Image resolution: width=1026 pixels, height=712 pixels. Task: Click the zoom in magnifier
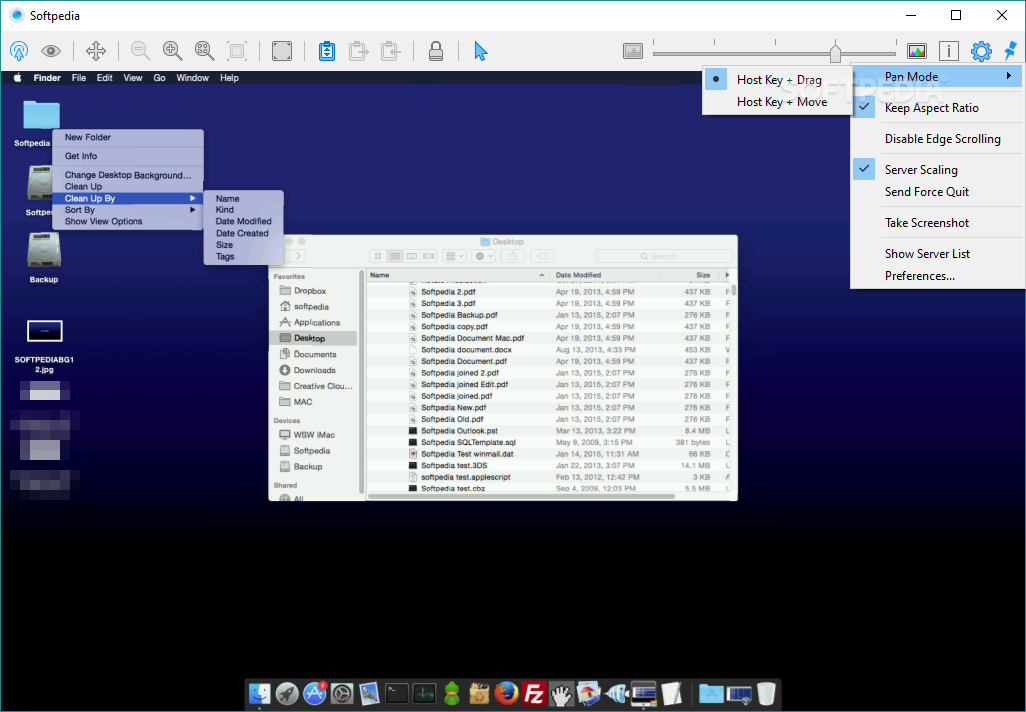(173, 51)
